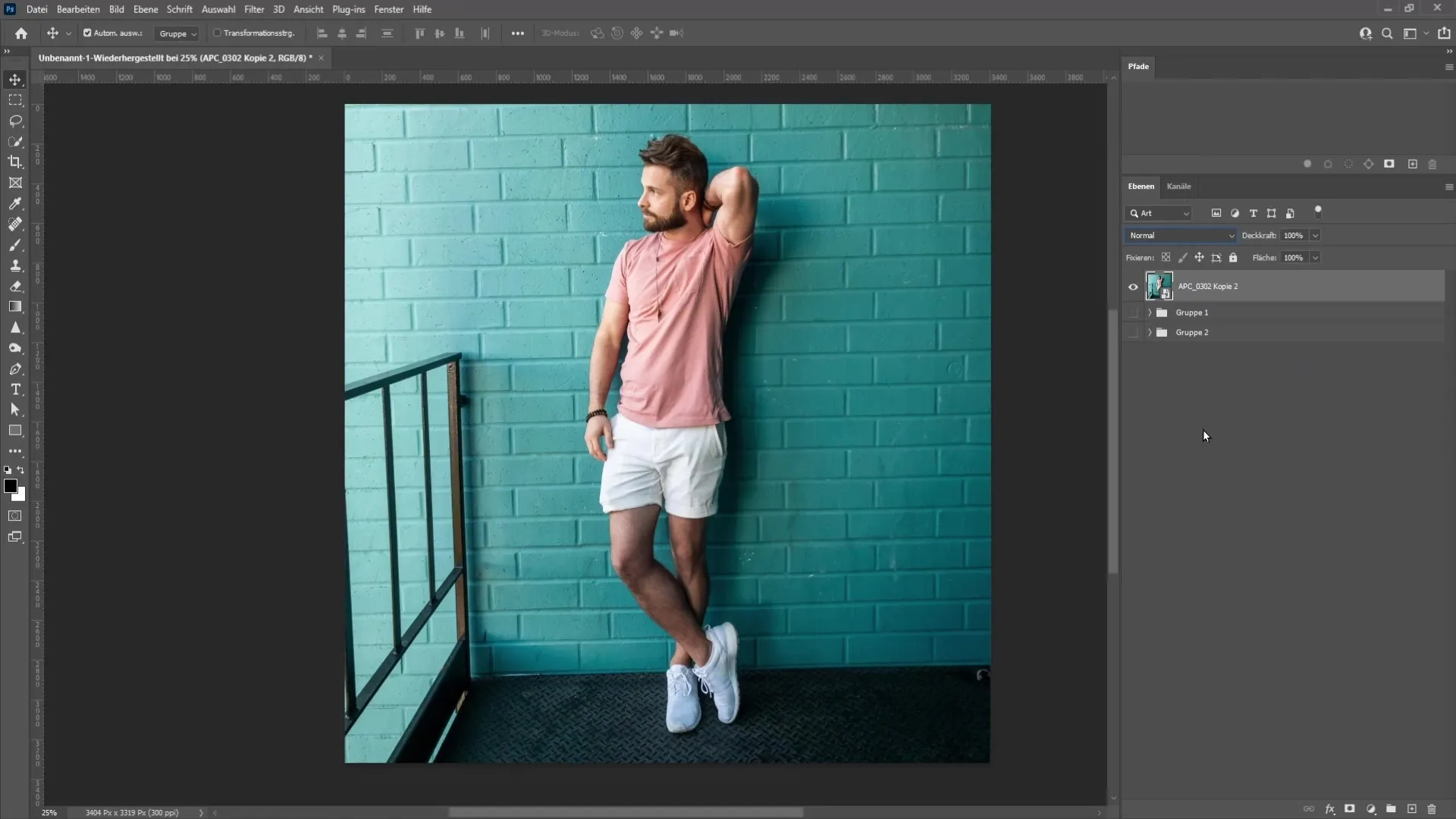This screenshot has width=1456, height=819.
Task: Select the Lasso selection tool
Action: click(x=15, y=120)
